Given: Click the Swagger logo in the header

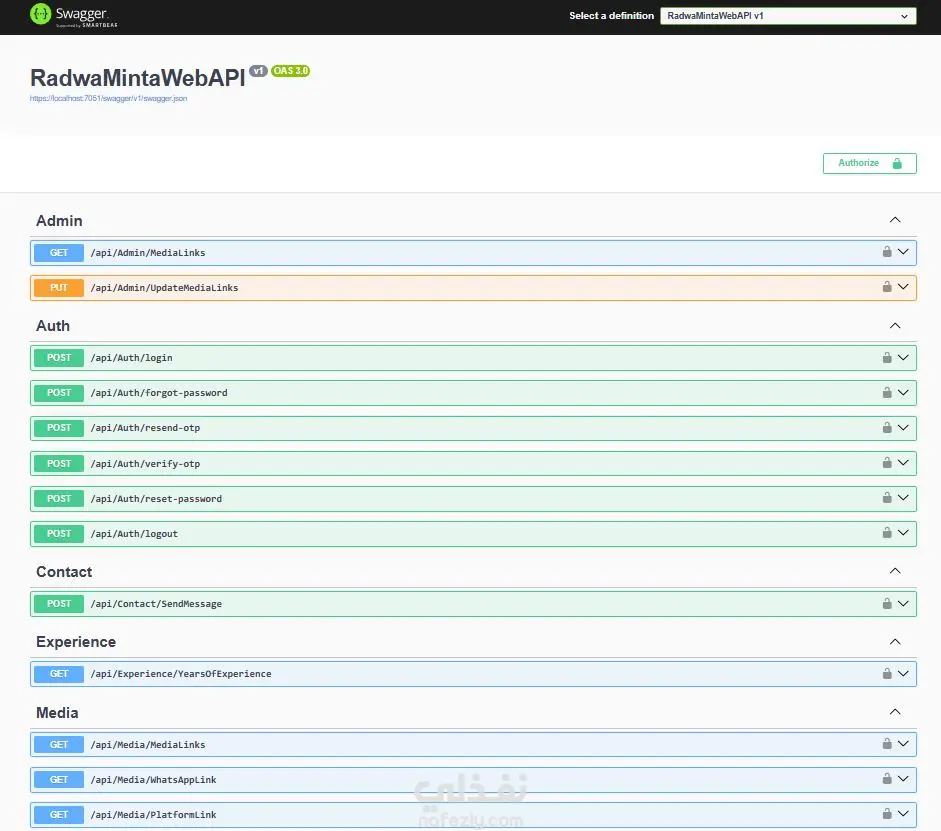Looking at the screenshot, I should [73, 15].
